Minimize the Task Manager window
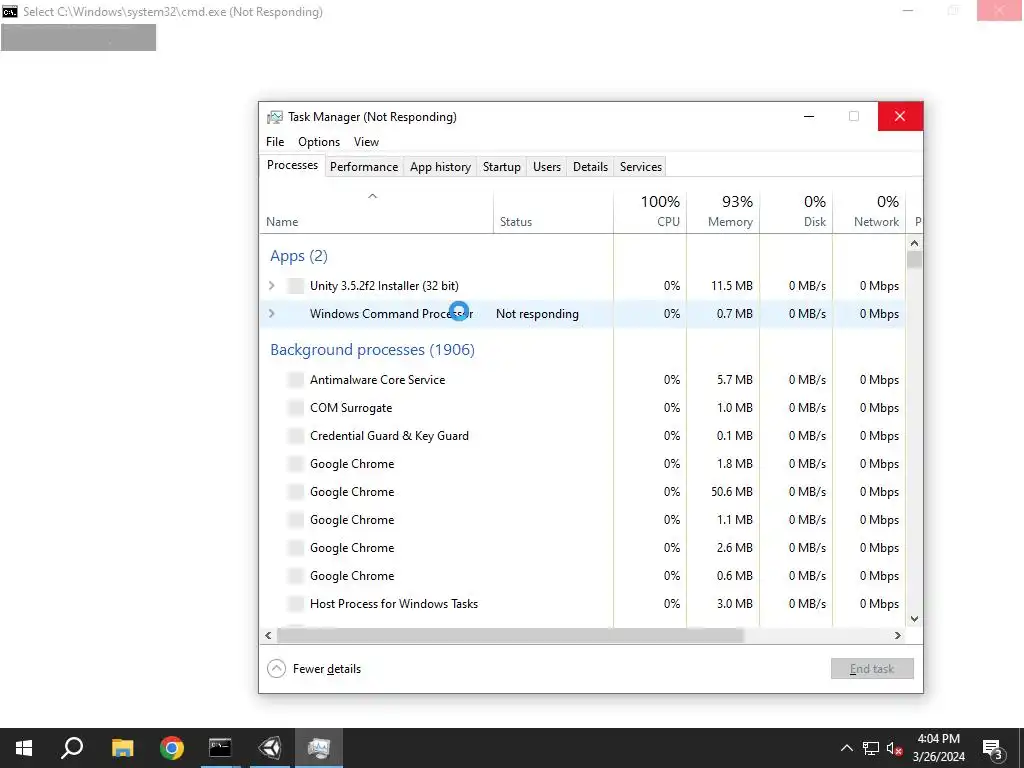 pyautogui.click(x=809, y=116)
